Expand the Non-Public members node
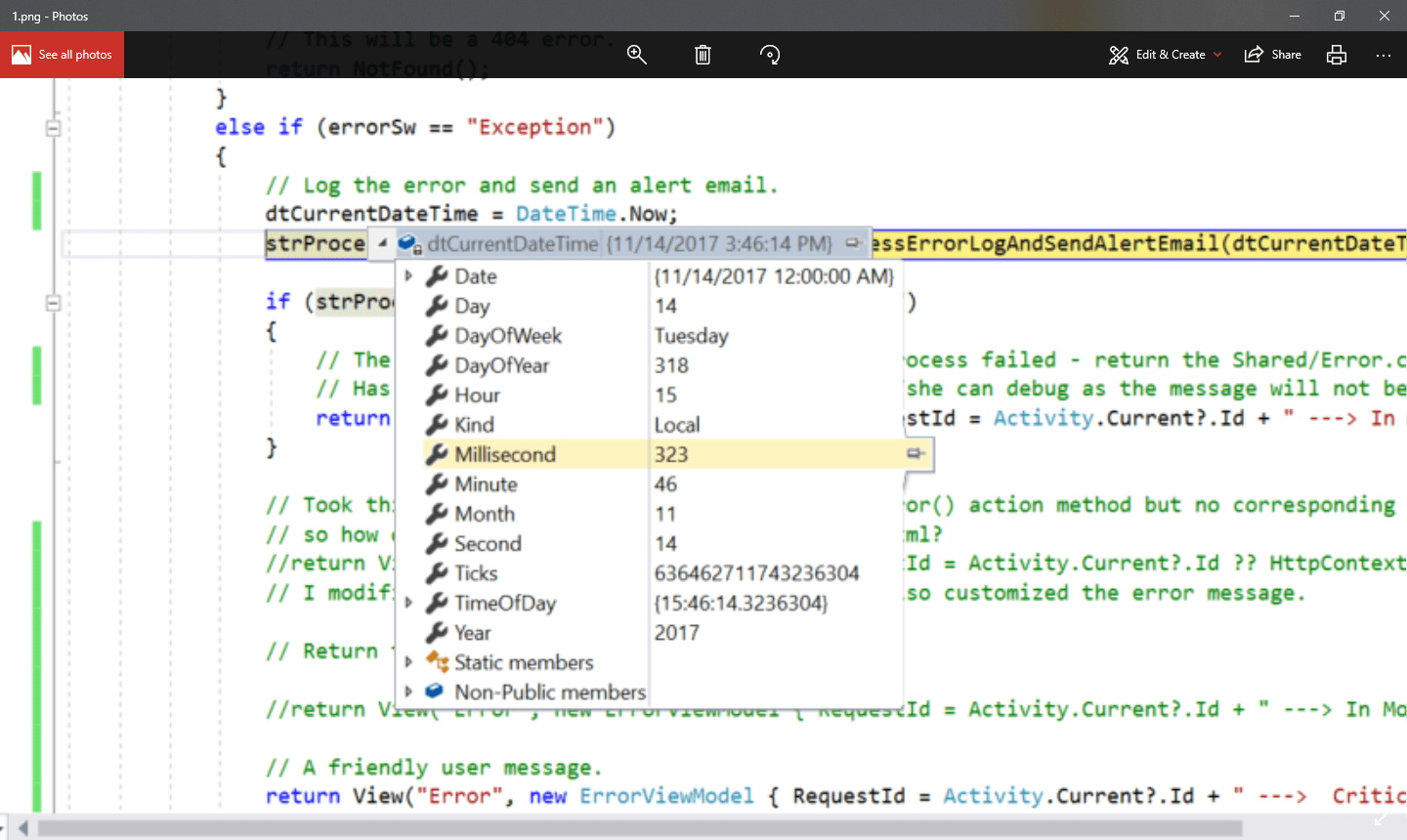The height and width of the screenshot is (840, 1407). click(409, 692)
